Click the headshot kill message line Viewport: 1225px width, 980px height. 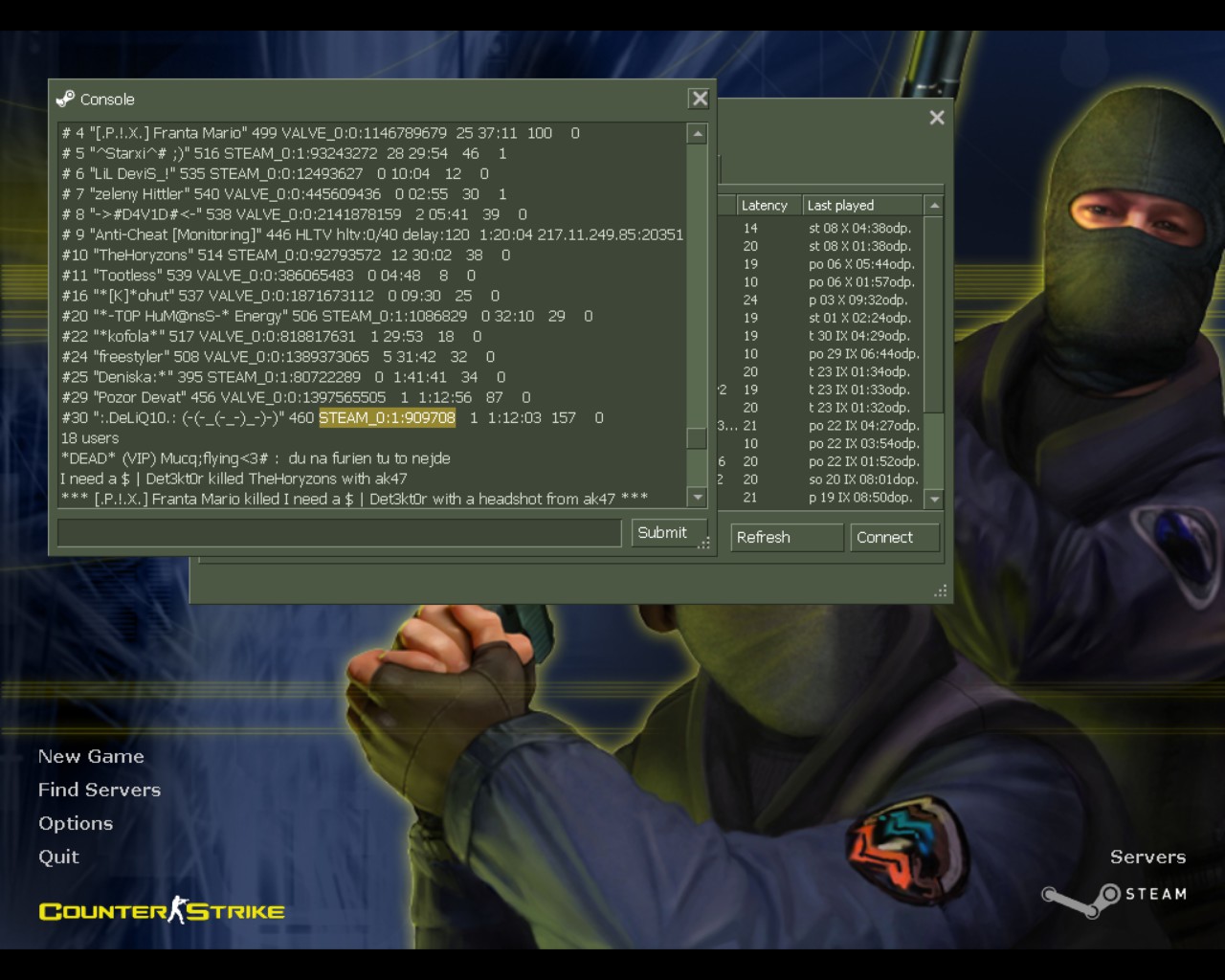(x=355, y=499)
